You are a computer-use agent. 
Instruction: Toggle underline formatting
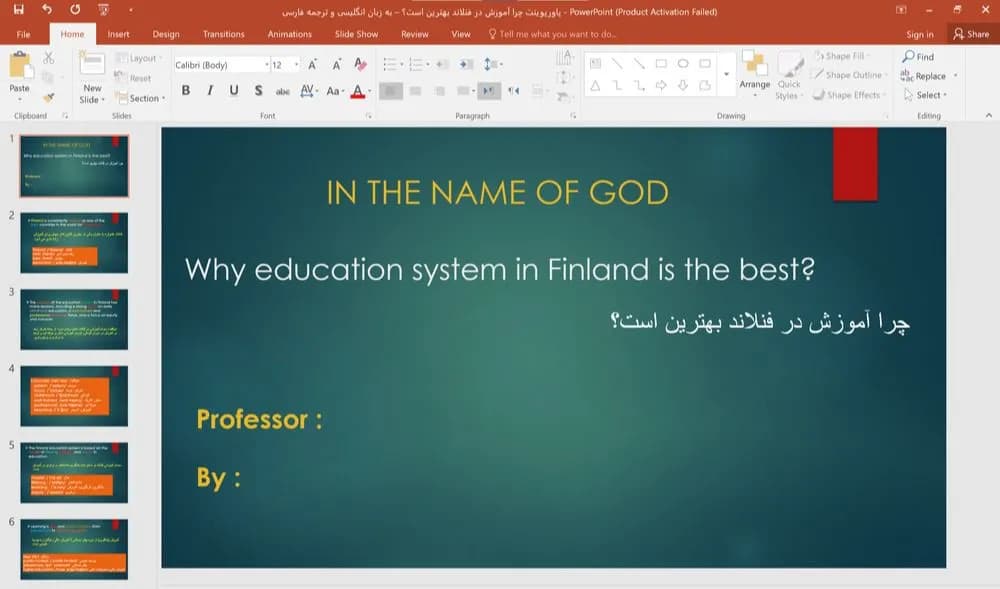[x=234, y=91]
